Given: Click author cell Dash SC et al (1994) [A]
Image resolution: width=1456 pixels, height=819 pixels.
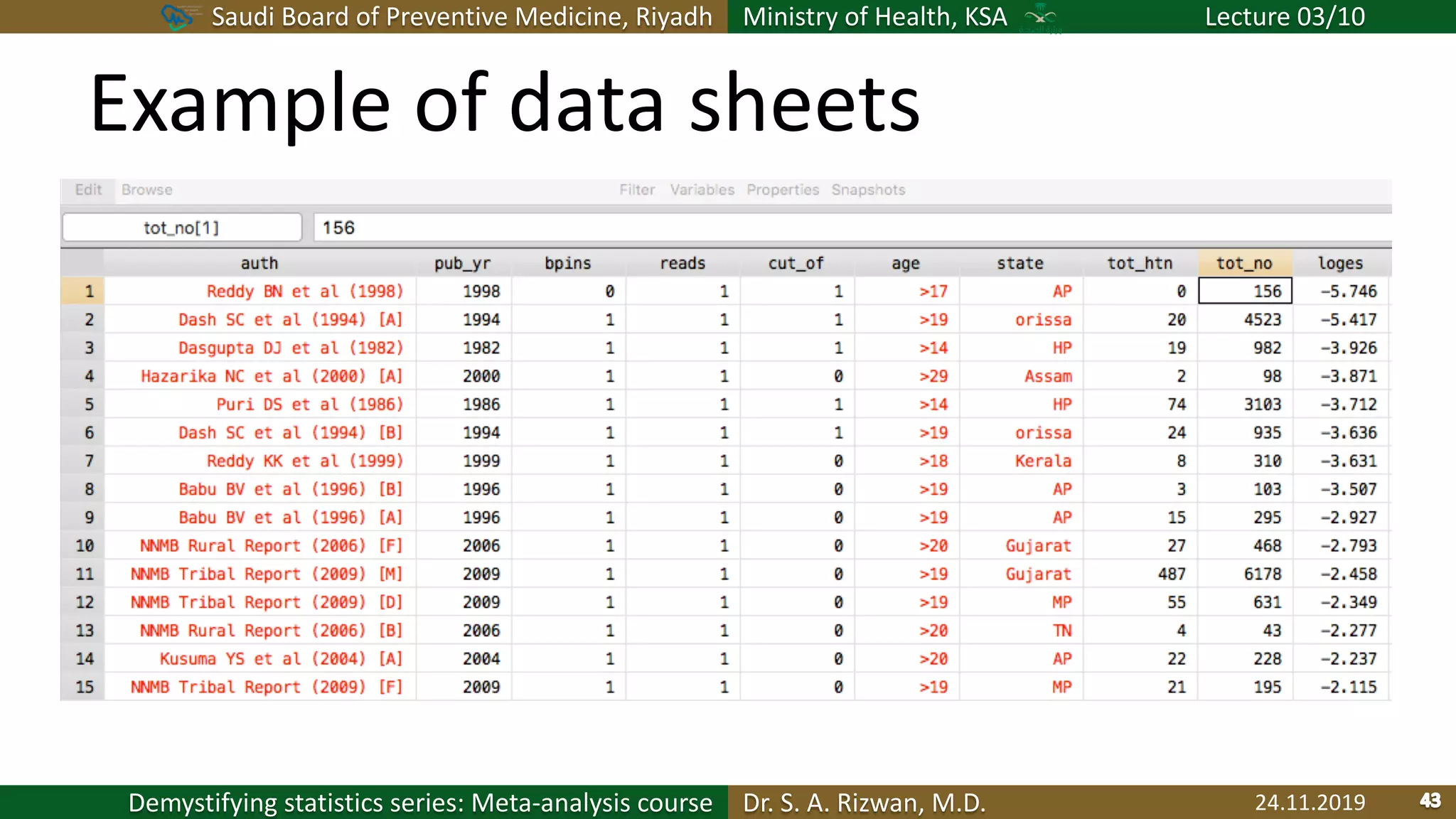Looking at the screenshot, I should 260,319.
